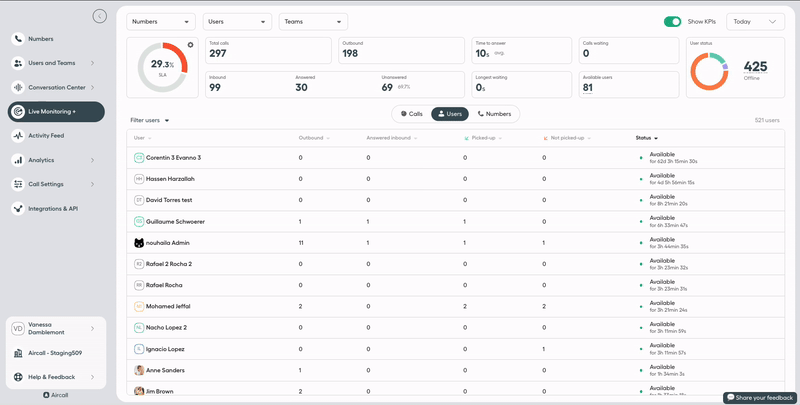Open the Teams filter dropdown
The width and height of the screenshot is (800, 405).
[313, 21]
